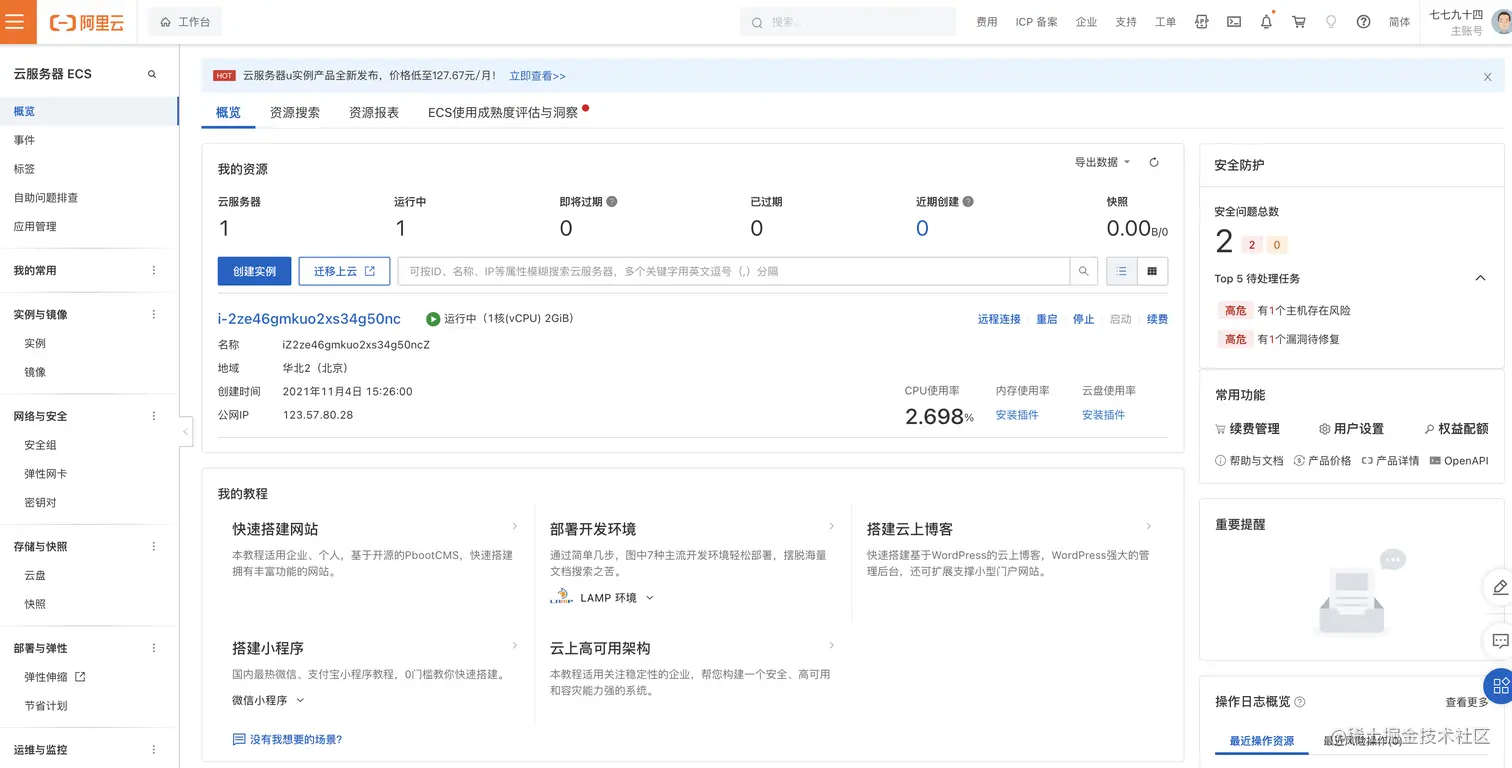Click the Alibaba Cloud logo
The image size is (1512, 768).
point(87,22)
